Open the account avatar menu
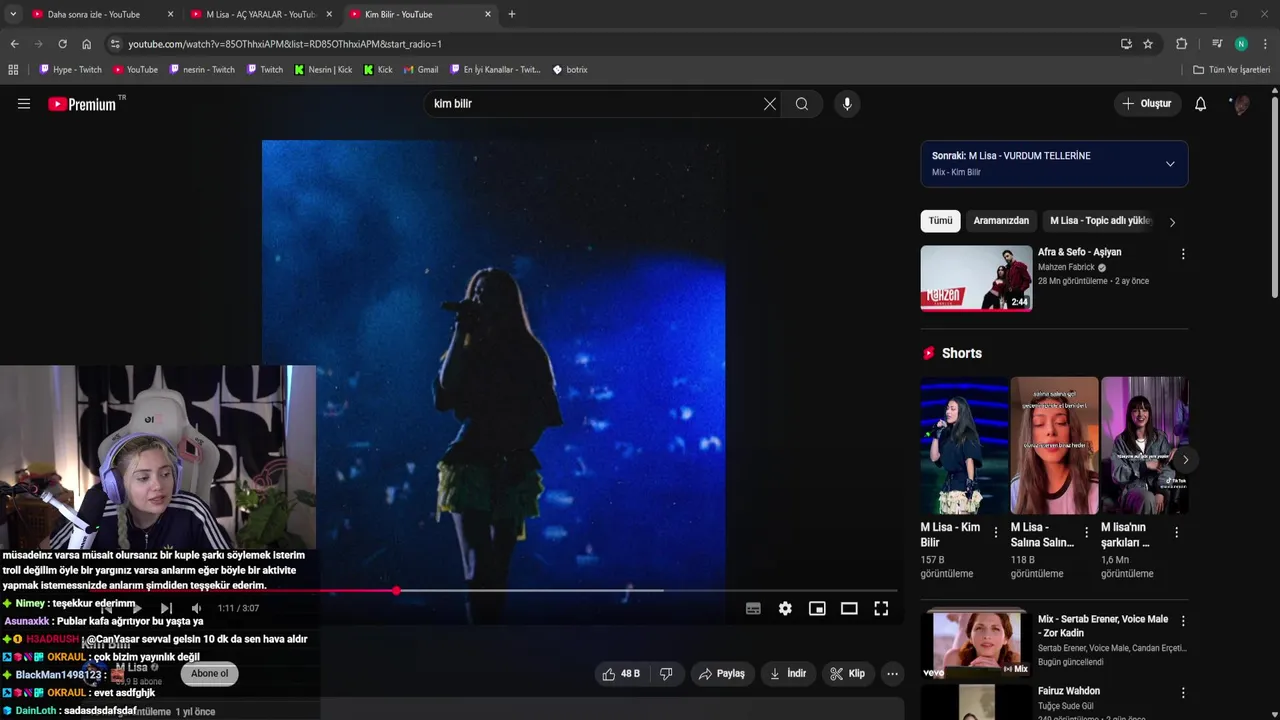The height and width of the screenshot is (720, 1280). tap(1241, 104)
